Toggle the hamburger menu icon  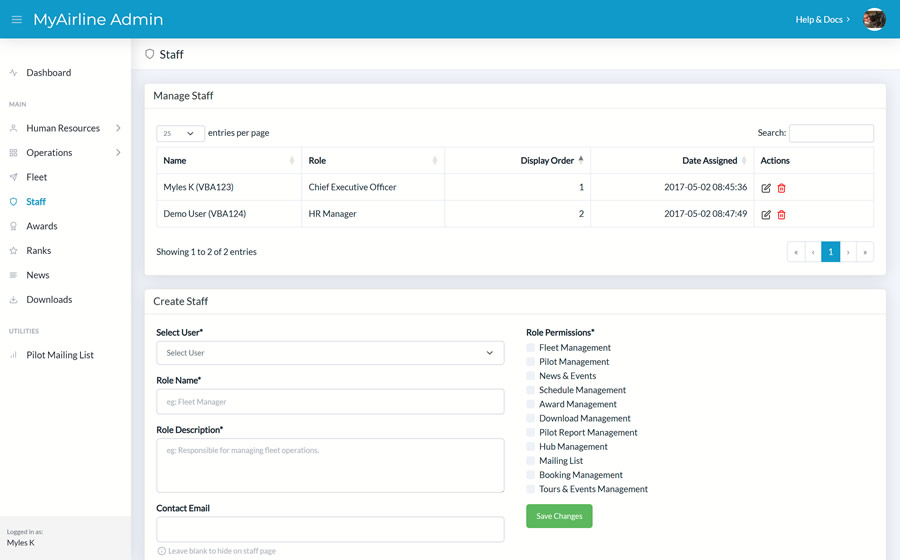[x=17, y=20]
